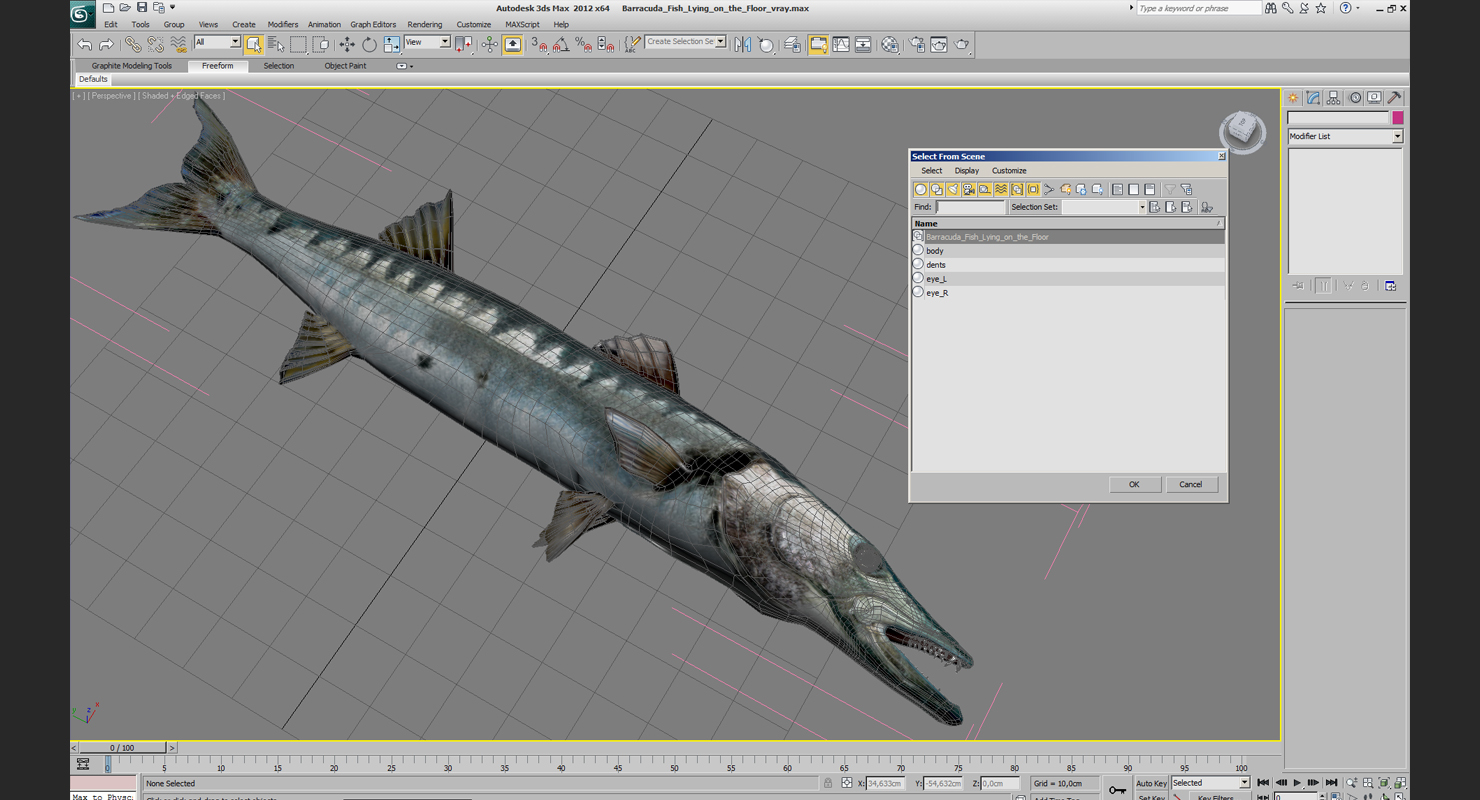Toggle Display Cameras filter in Select From Scene

969,189
